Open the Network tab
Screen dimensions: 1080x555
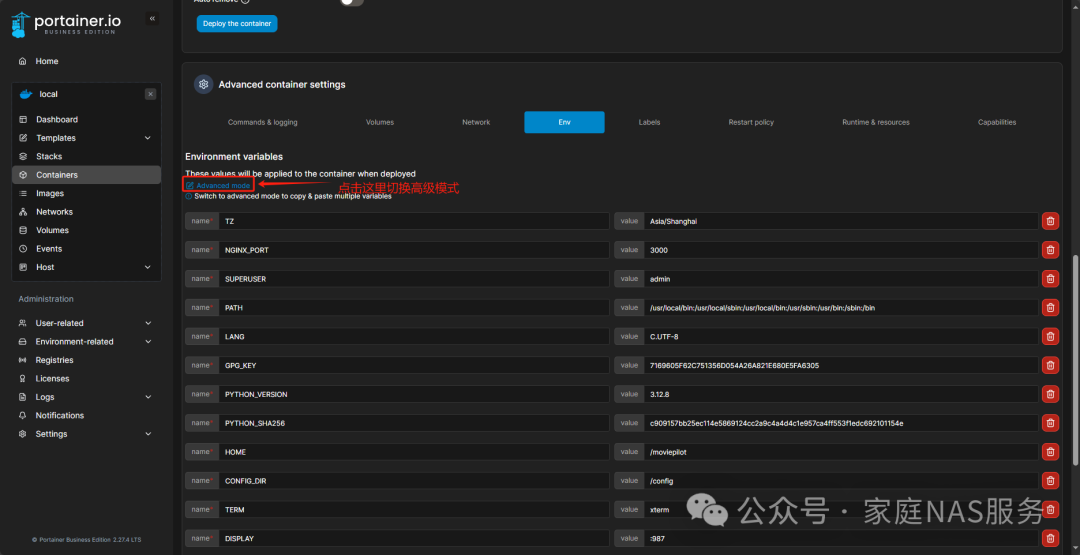pos(476,123)
